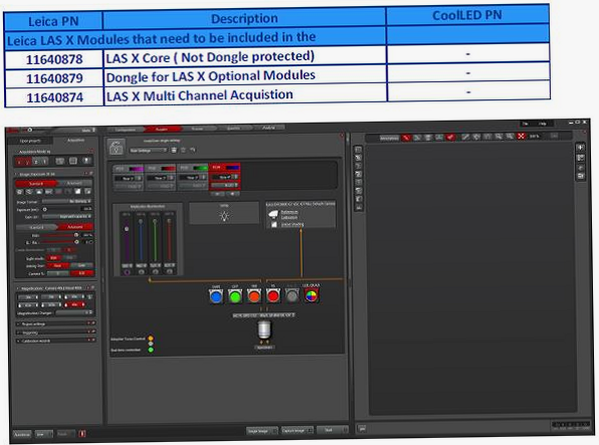The image size is (599, 445).
Task: Toggle power under the red illumination slider
Action: tap(170, 272)
